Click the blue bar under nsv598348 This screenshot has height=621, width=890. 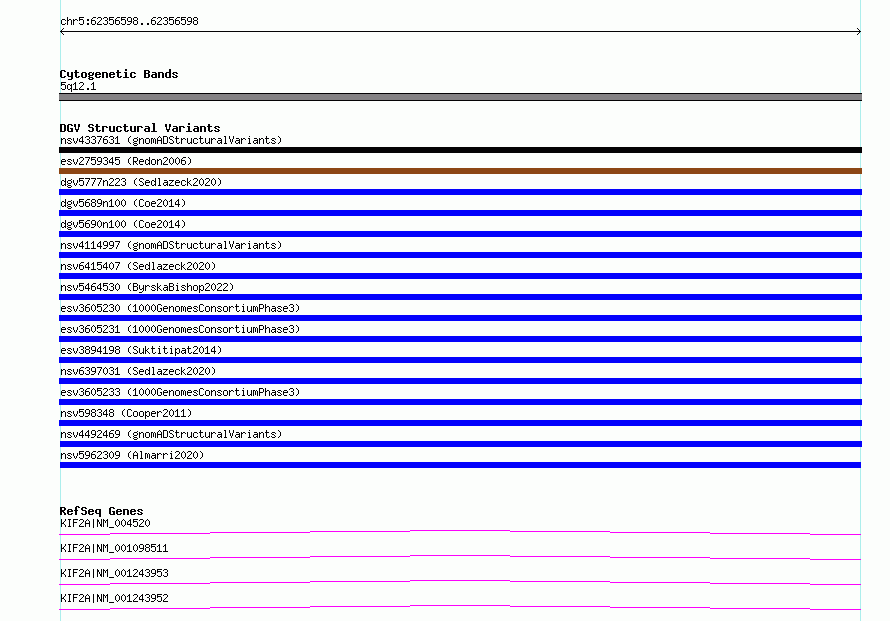click(x=460, y=423)
